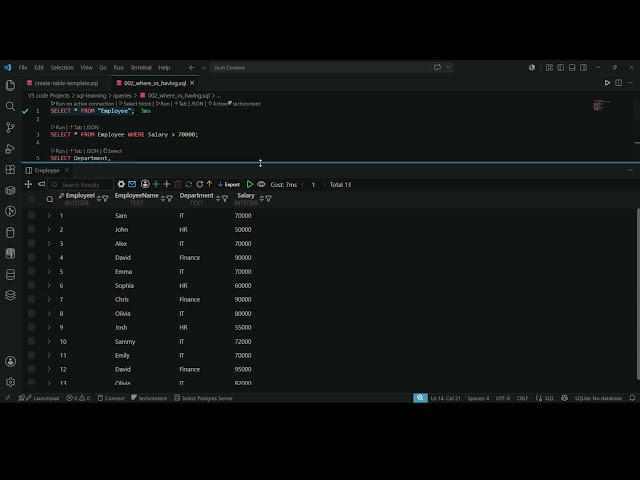Click the Connect button in the status bar
The image size is (640, 480).
click(x=111, y=398)
